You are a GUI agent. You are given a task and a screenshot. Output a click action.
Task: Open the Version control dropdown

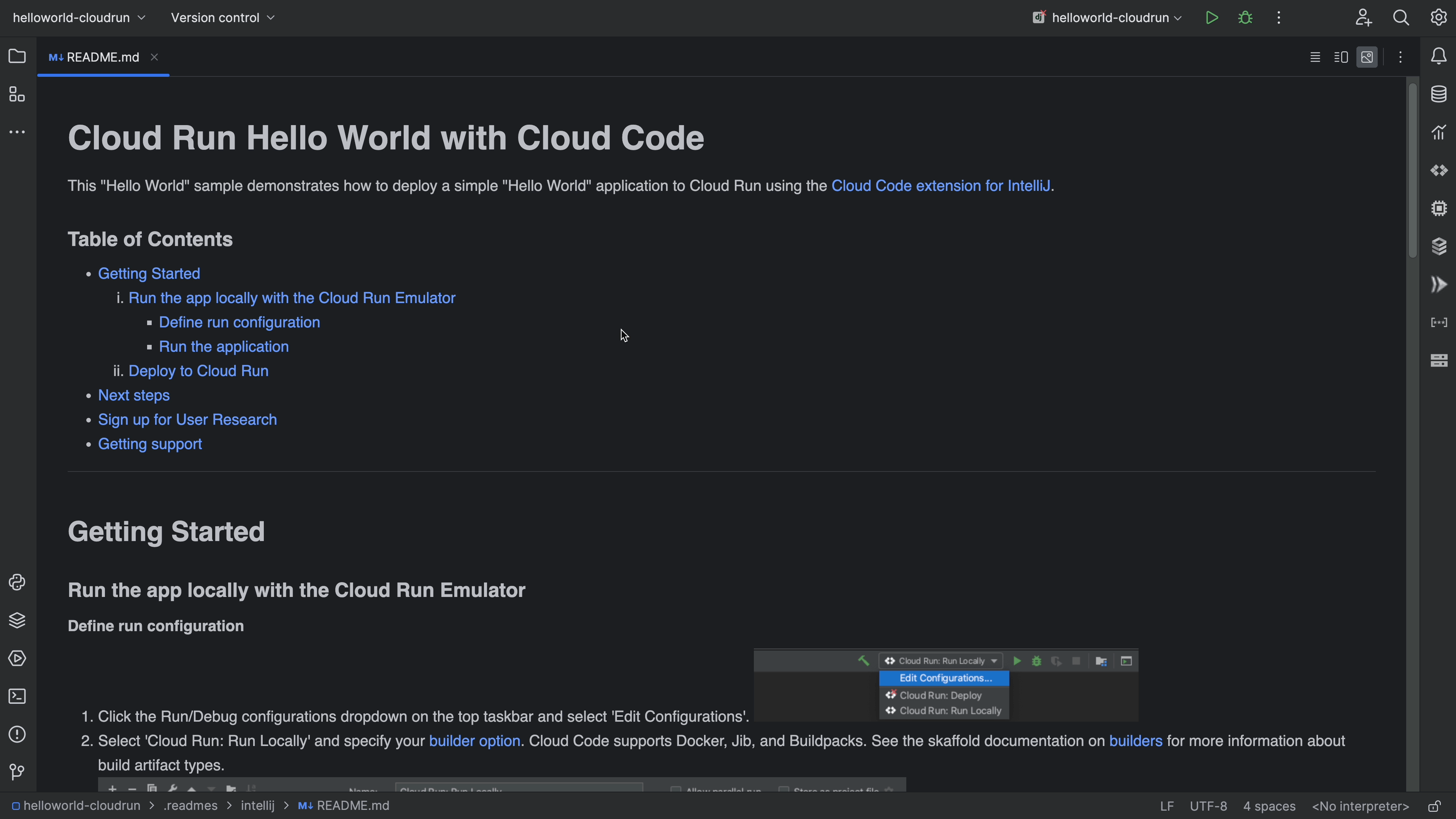click(x=223, y=17)
